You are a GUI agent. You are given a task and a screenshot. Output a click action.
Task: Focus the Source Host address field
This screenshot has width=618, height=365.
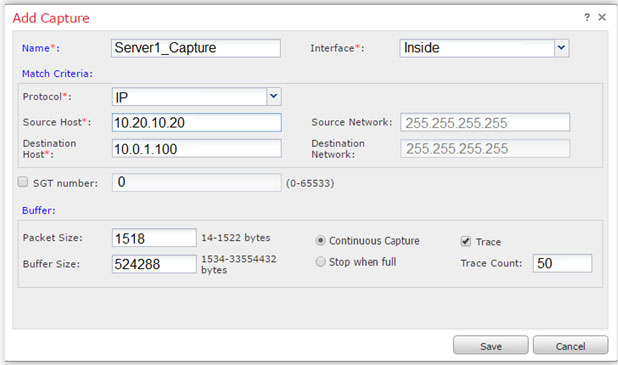click(x=197, y=123)
